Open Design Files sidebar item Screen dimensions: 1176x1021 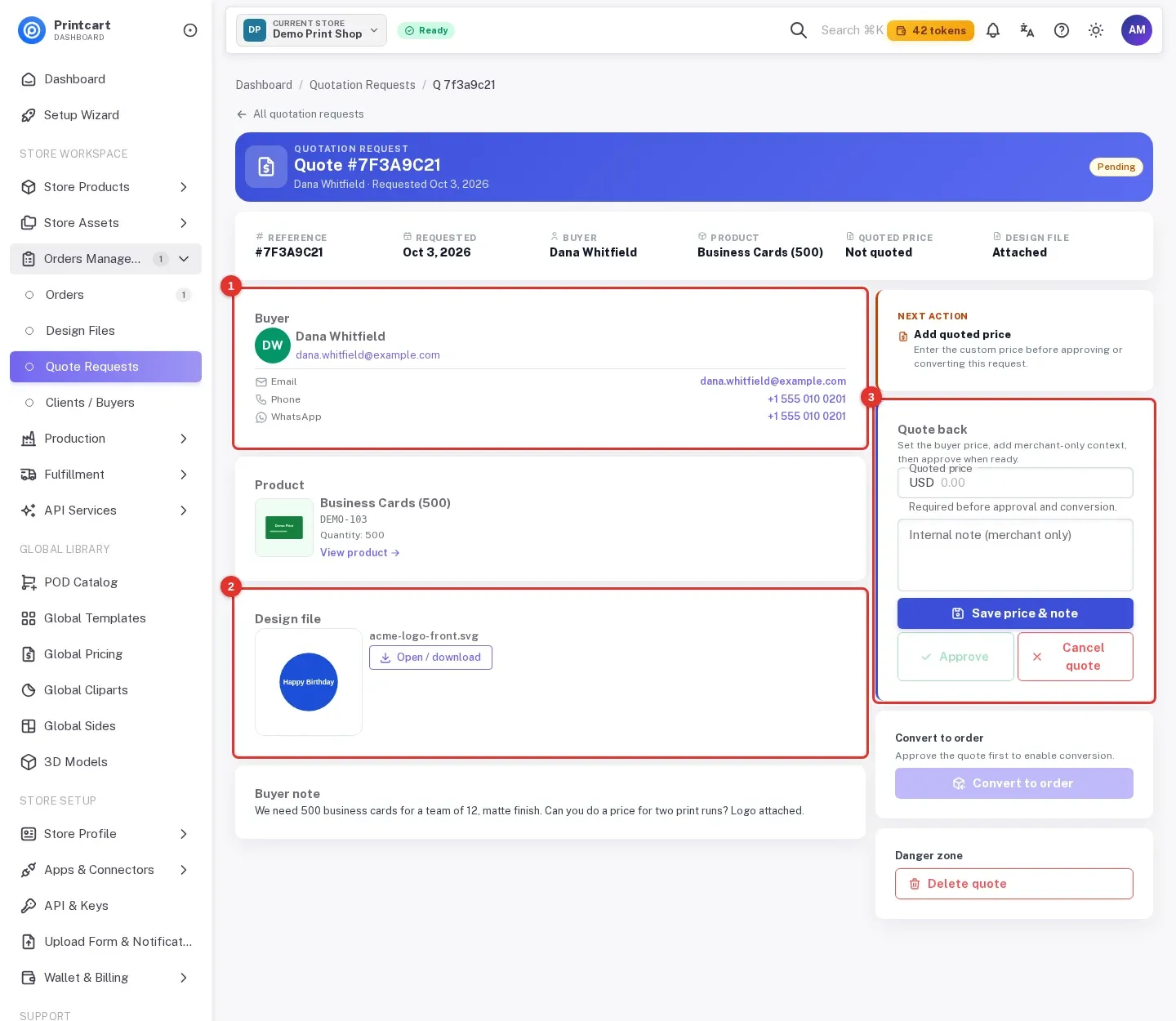[x=105, y=331]
